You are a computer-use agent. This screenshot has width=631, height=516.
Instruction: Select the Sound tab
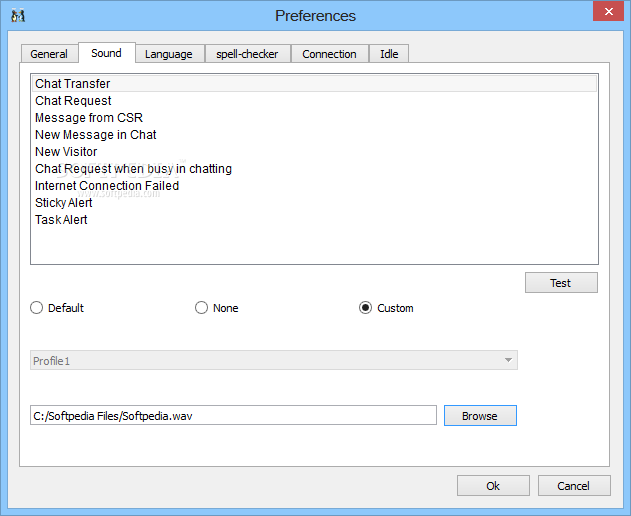click(x=107, y=53)
